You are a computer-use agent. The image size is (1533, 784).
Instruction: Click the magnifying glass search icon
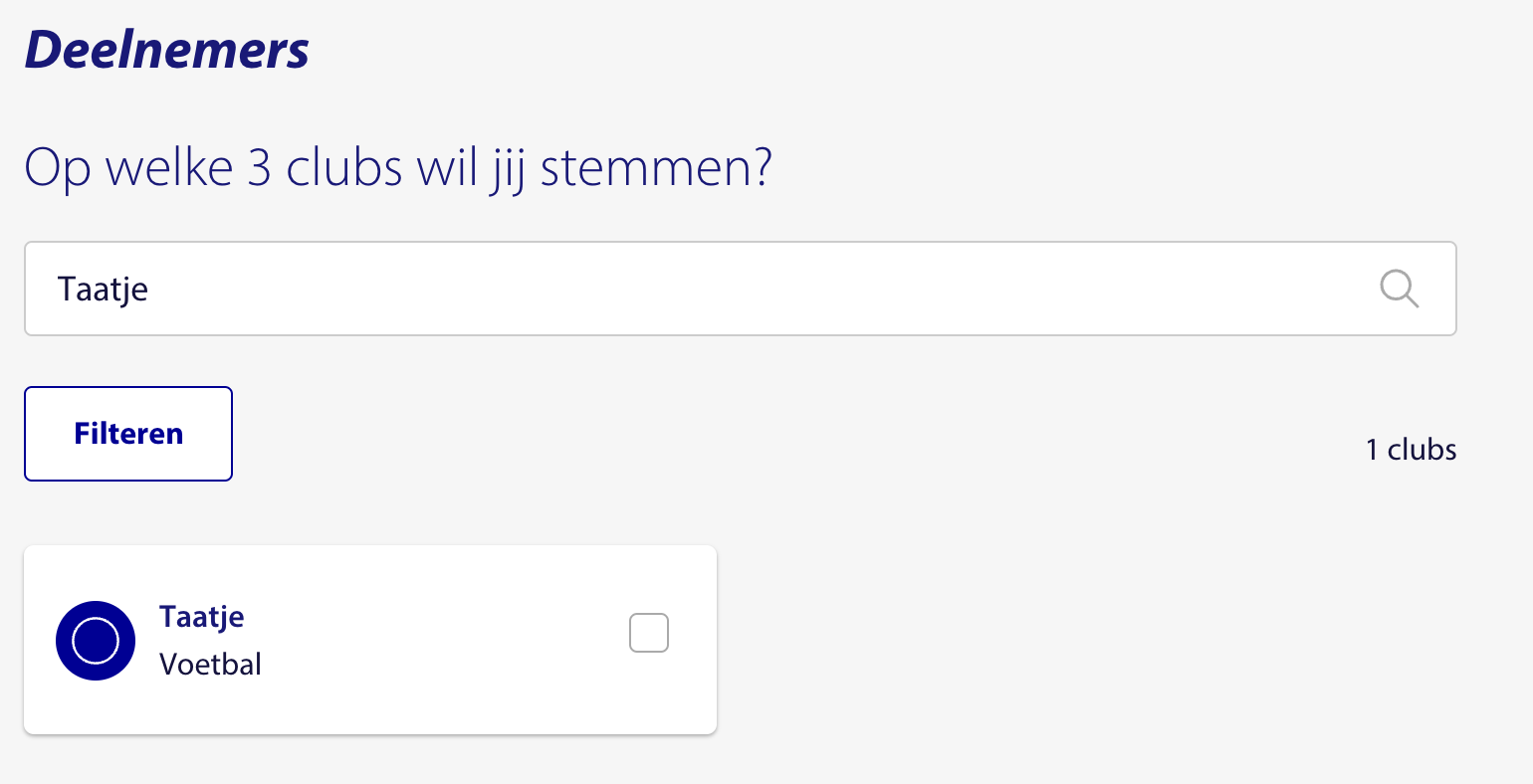1399,289
